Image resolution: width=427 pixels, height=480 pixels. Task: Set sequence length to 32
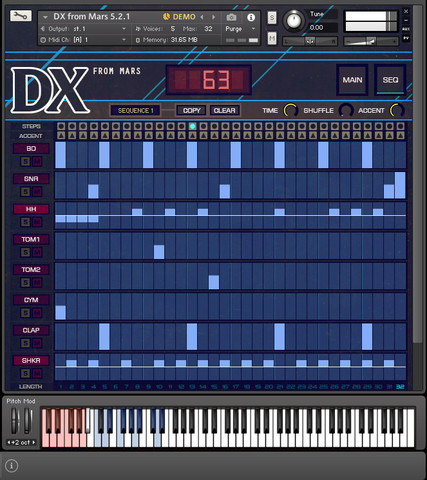point(400,387)
